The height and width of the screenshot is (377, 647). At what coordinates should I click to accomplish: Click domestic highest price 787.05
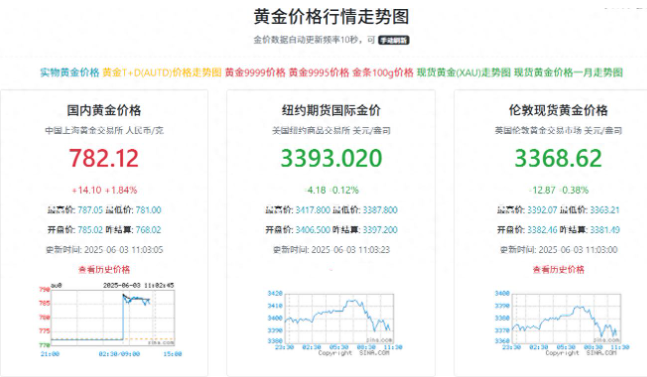[90, 210]
